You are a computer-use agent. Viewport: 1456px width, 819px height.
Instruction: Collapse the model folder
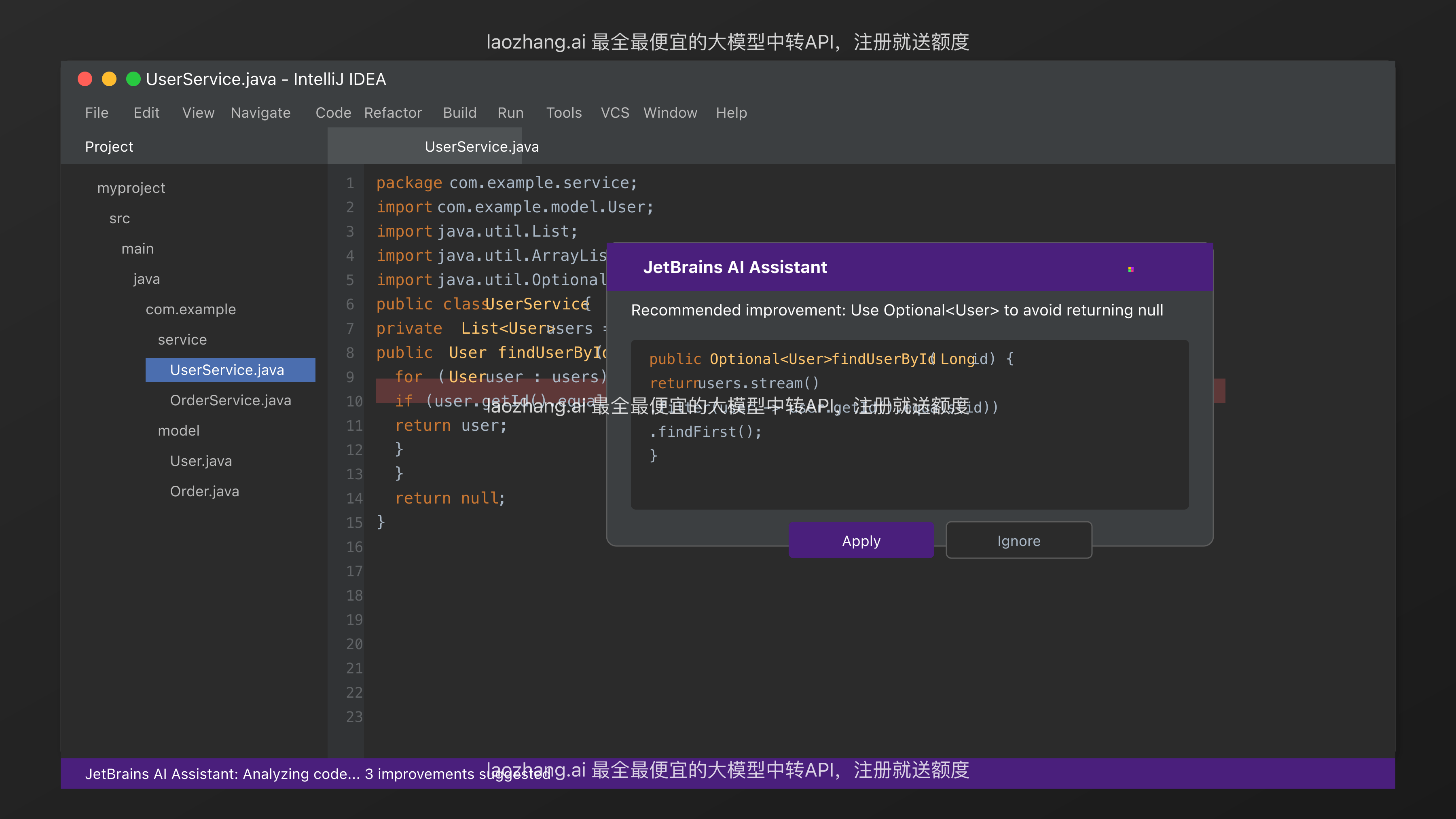179,431
